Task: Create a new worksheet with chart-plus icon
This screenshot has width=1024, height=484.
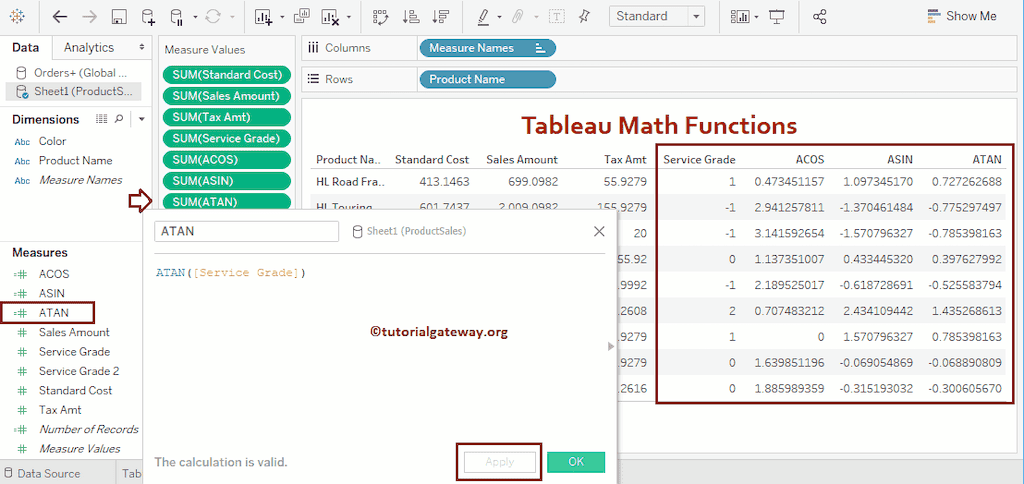Action: [x=264, y=17]
